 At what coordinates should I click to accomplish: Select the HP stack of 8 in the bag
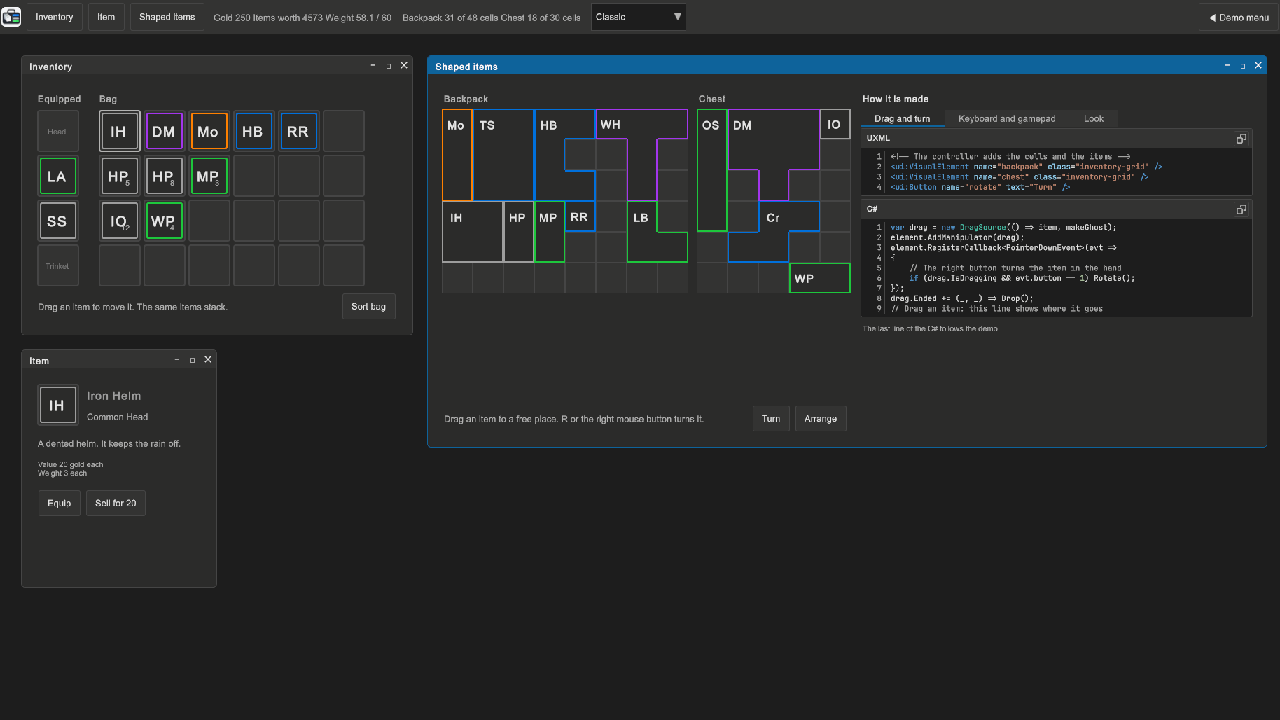164,176
